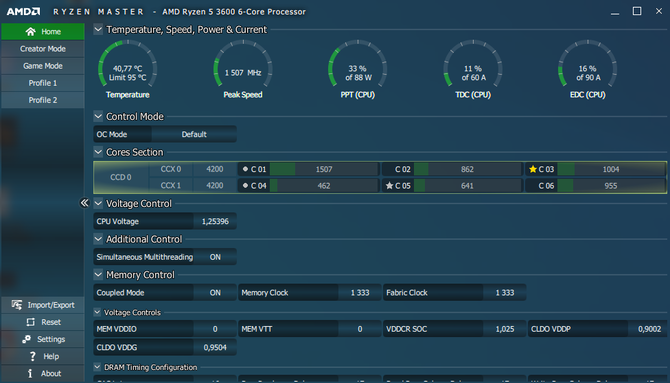
Task: Click the dot marker on core C 04
Action: 245,186
